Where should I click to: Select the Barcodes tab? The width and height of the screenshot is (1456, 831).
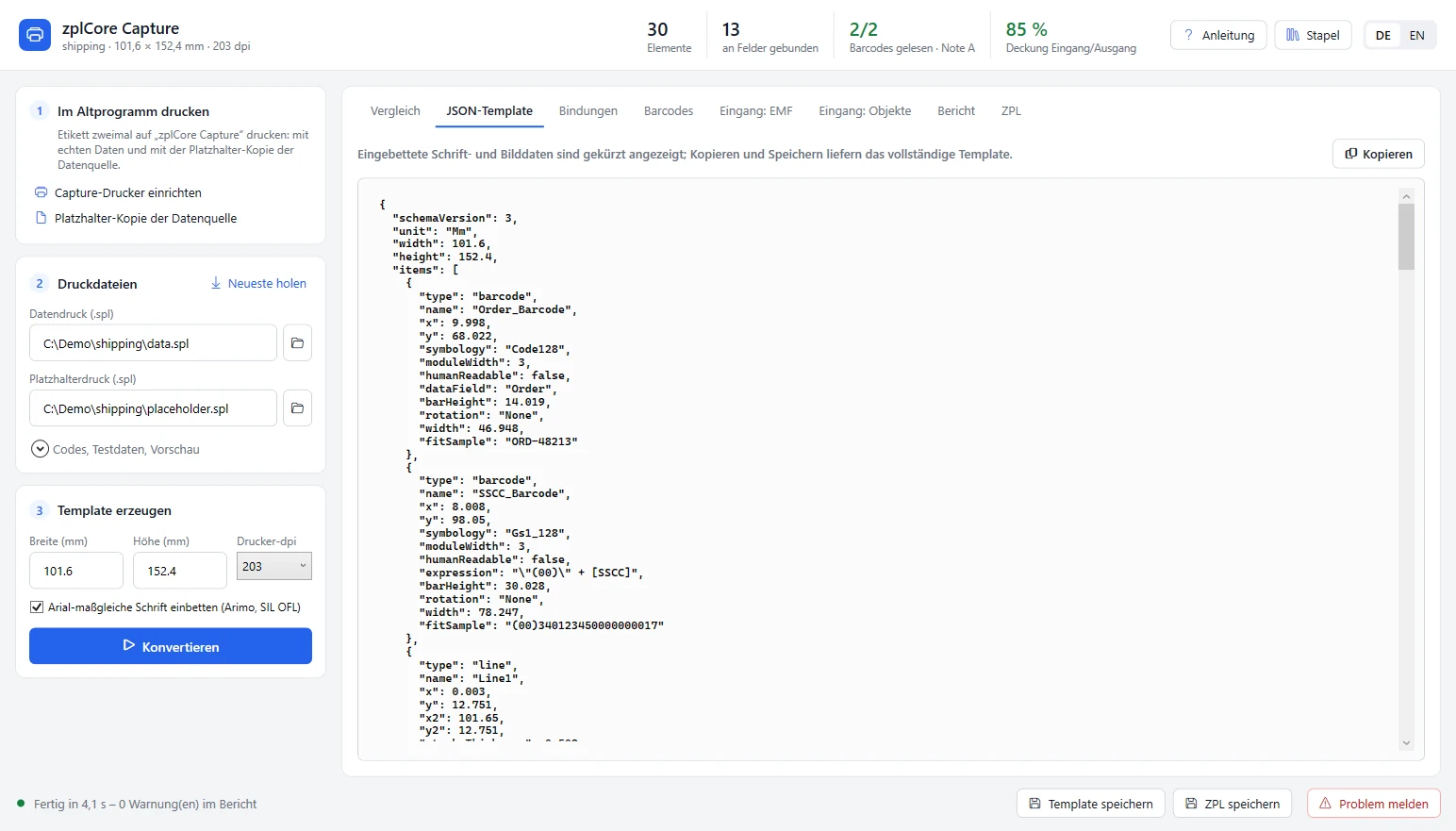[x=669, y=110]
